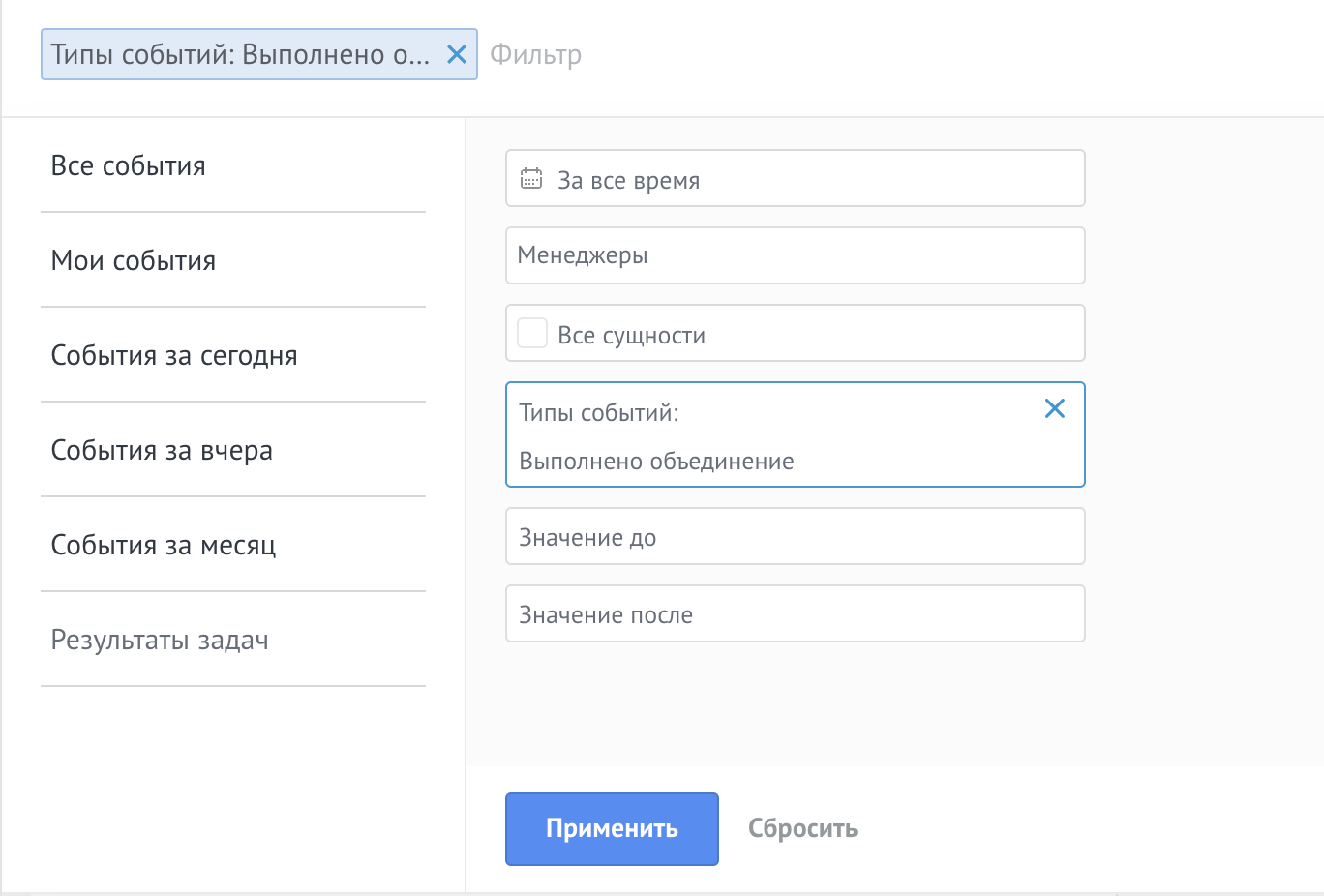Toggle the 'Все сущности' checkbox

click(x=532, y=333)
